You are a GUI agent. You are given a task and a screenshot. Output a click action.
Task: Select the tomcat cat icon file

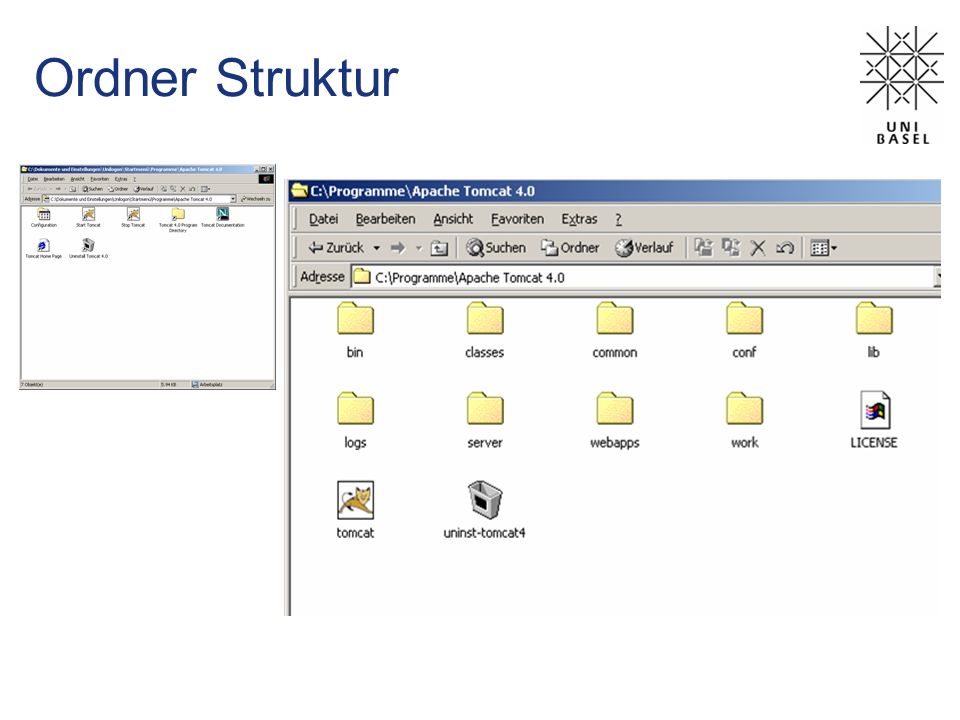355,500
